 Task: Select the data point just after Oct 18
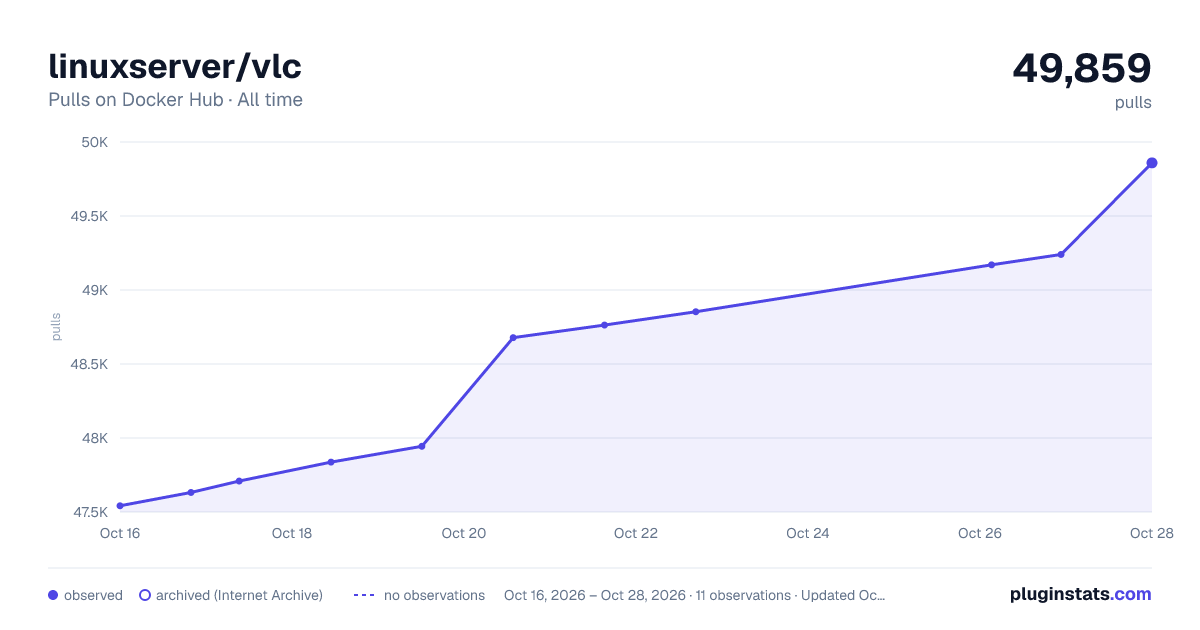pos(331,462)
